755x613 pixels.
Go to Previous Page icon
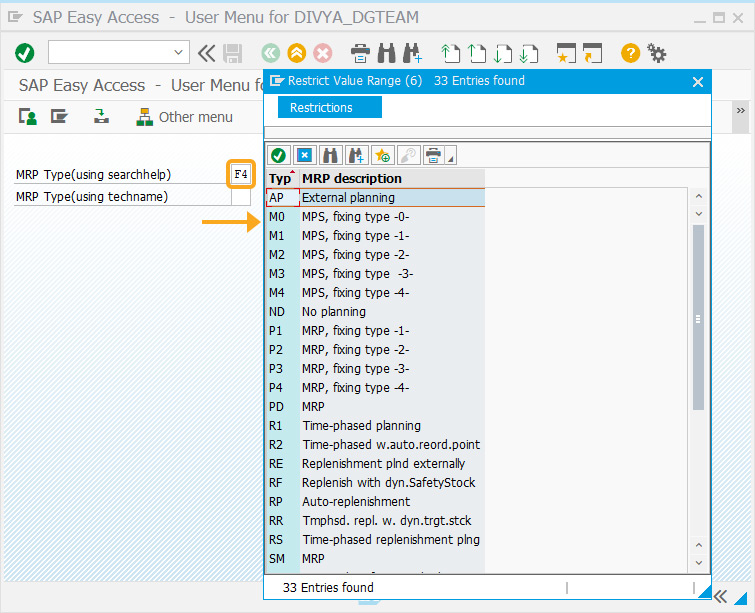point(477,53)
